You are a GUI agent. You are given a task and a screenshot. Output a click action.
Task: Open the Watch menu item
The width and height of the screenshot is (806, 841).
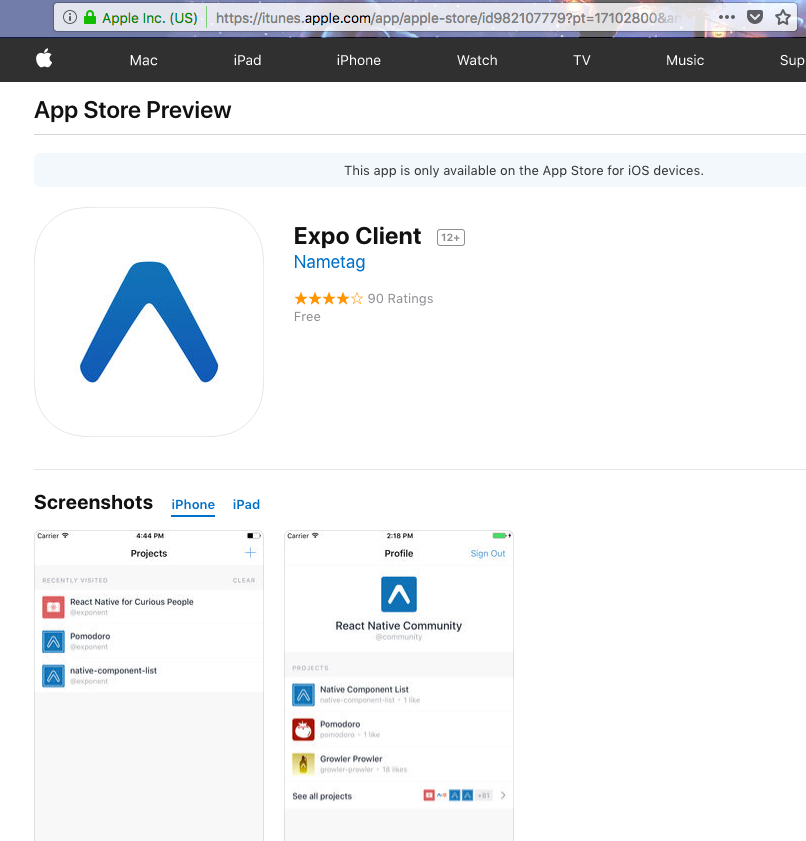tap(477, 60)
